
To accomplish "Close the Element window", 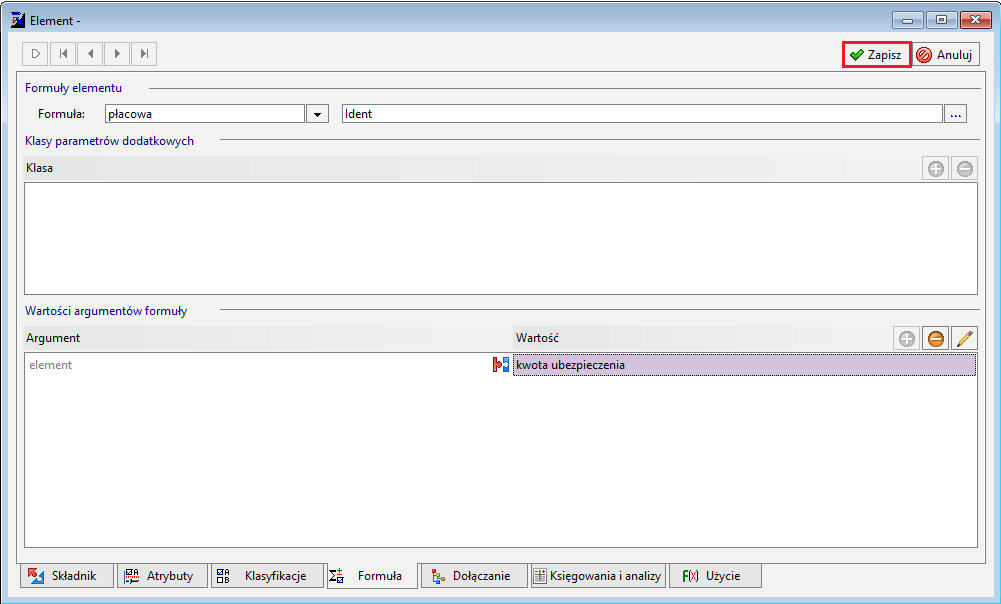I will (x=975, y=20).
